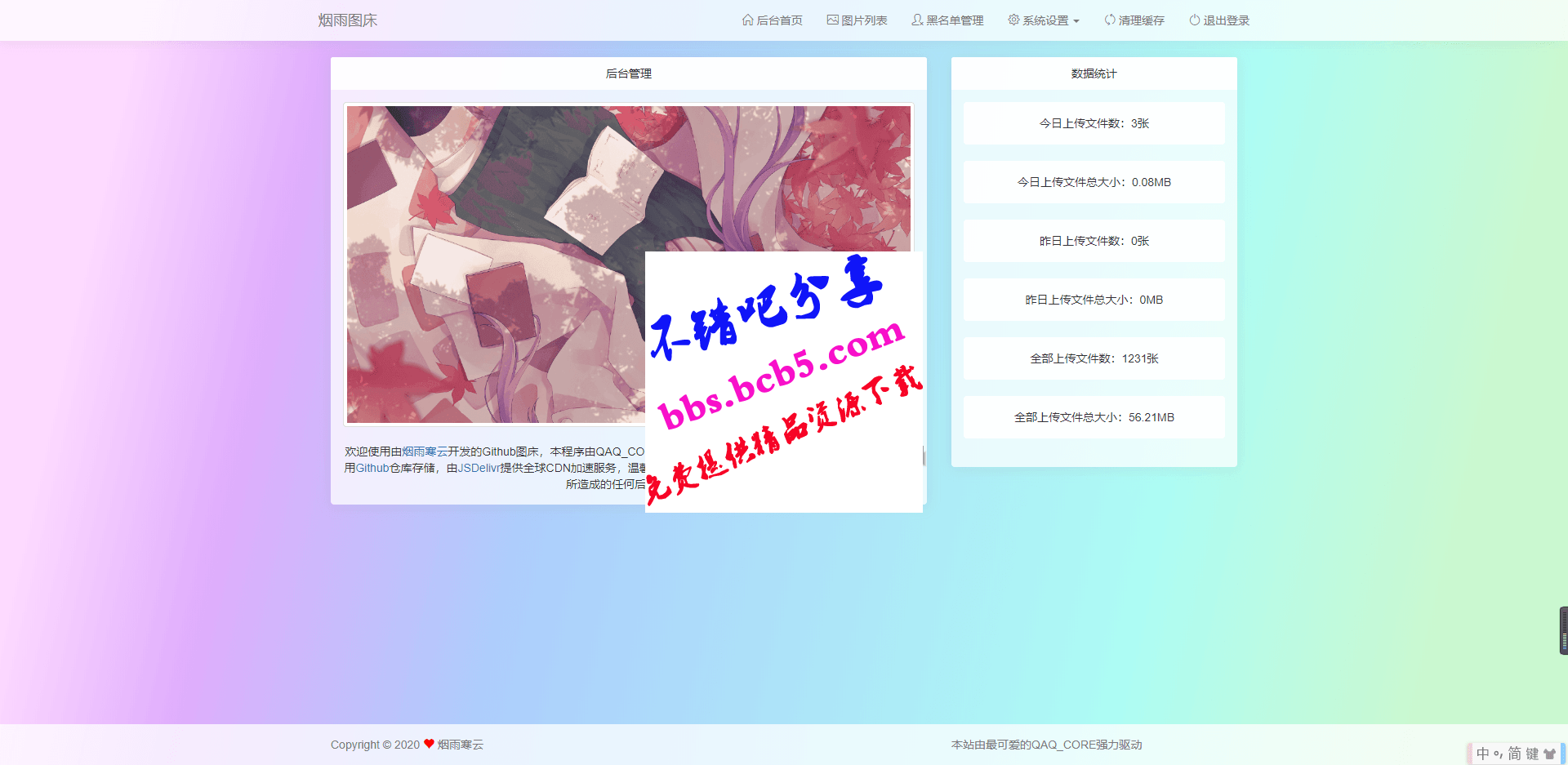Click the IME punctuation mode icon
1568x765 pixels.
pyautogui.click(x=1499, y=754)
